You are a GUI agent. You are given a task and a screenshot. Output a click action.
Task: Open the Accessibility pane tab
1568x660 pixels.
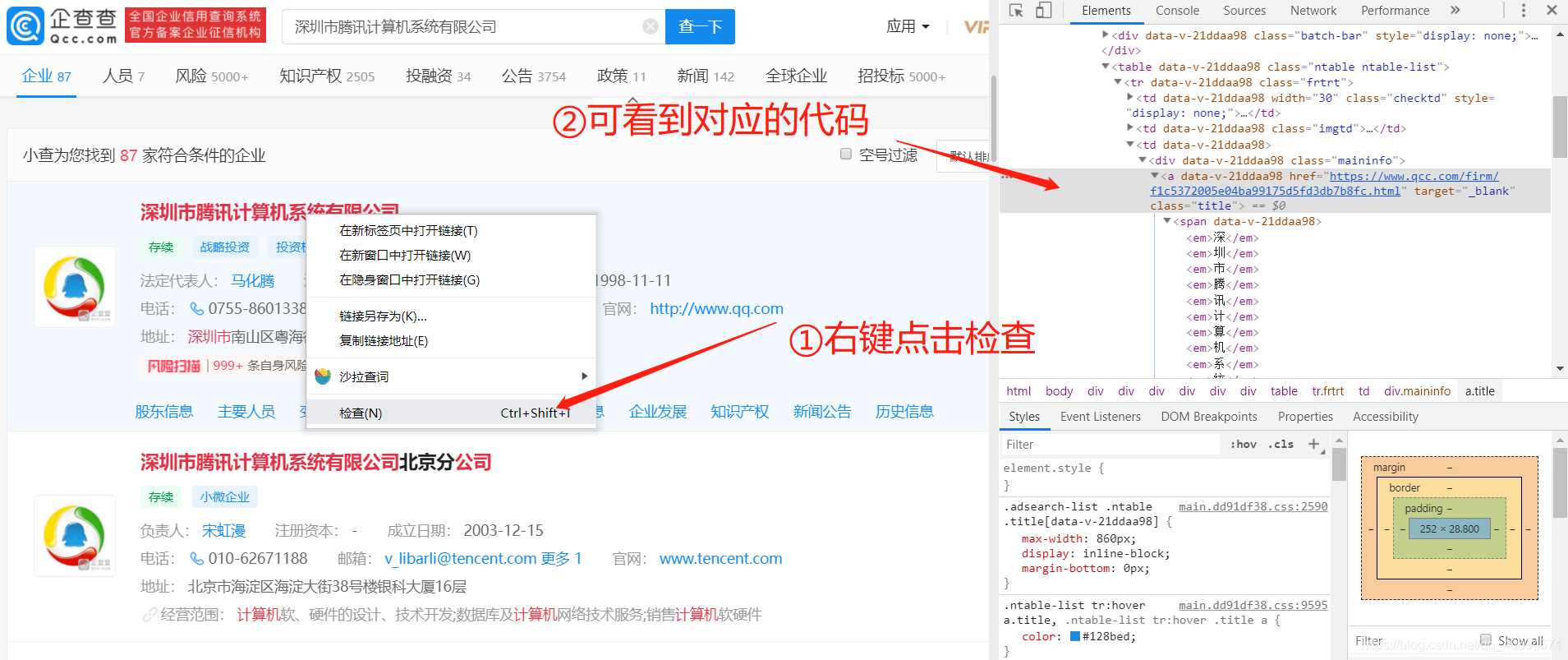click(1386, 417)
